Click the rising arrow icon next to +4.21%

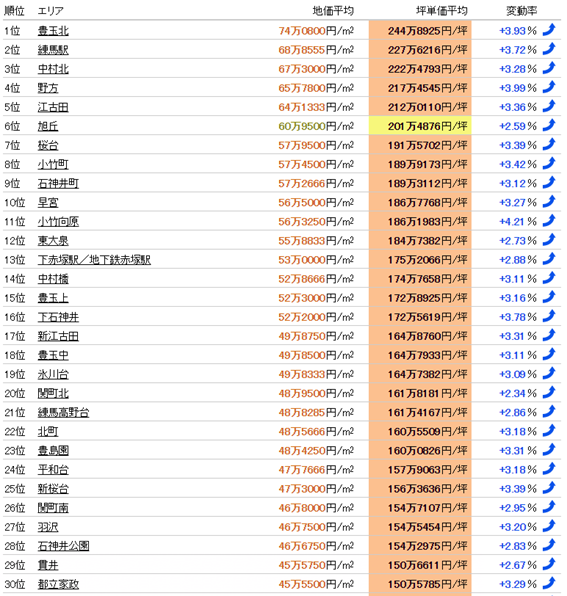549,221
